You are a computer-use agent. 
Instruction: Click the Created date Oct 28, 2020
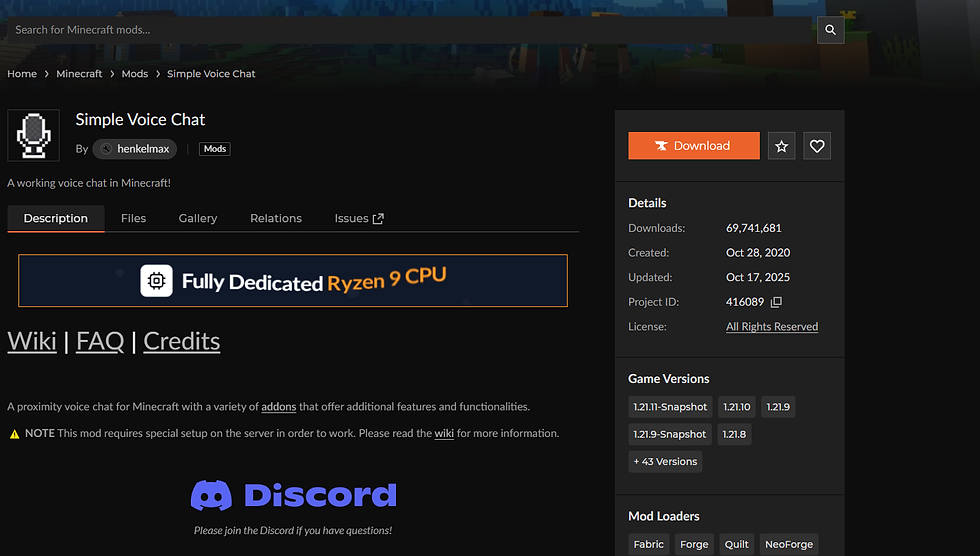pos(758,253)
